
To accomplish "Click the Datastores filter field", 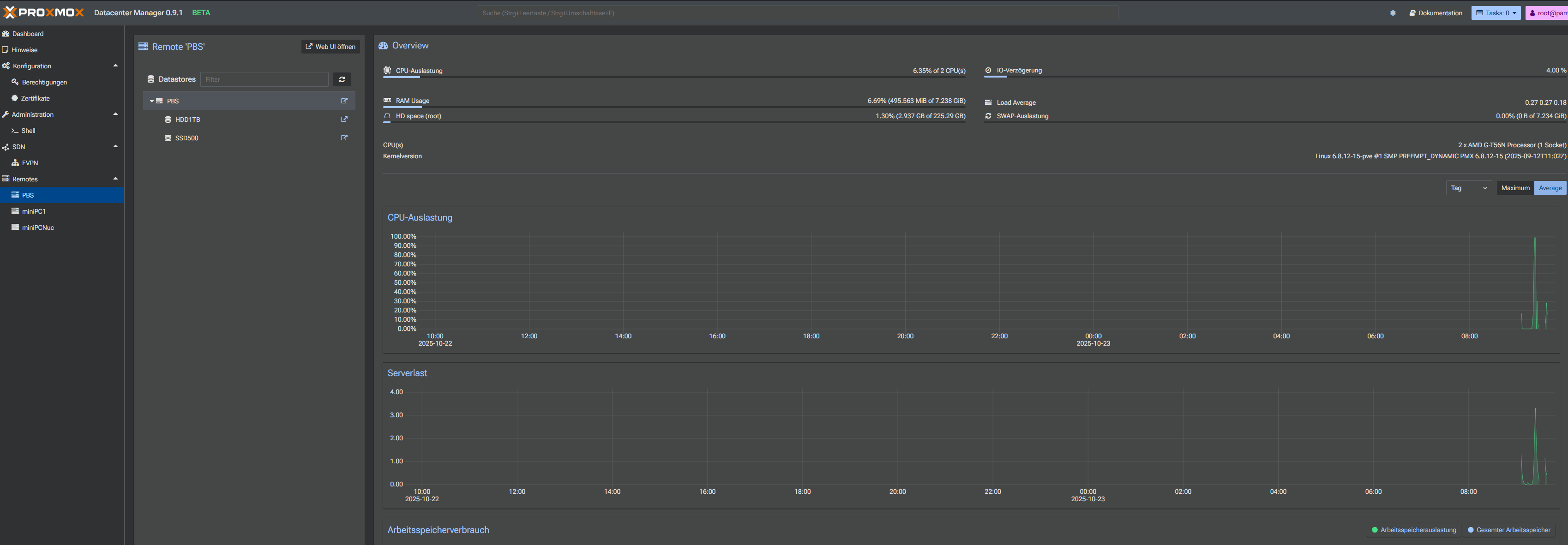I will pyautogui.click(x=264, y=79).
